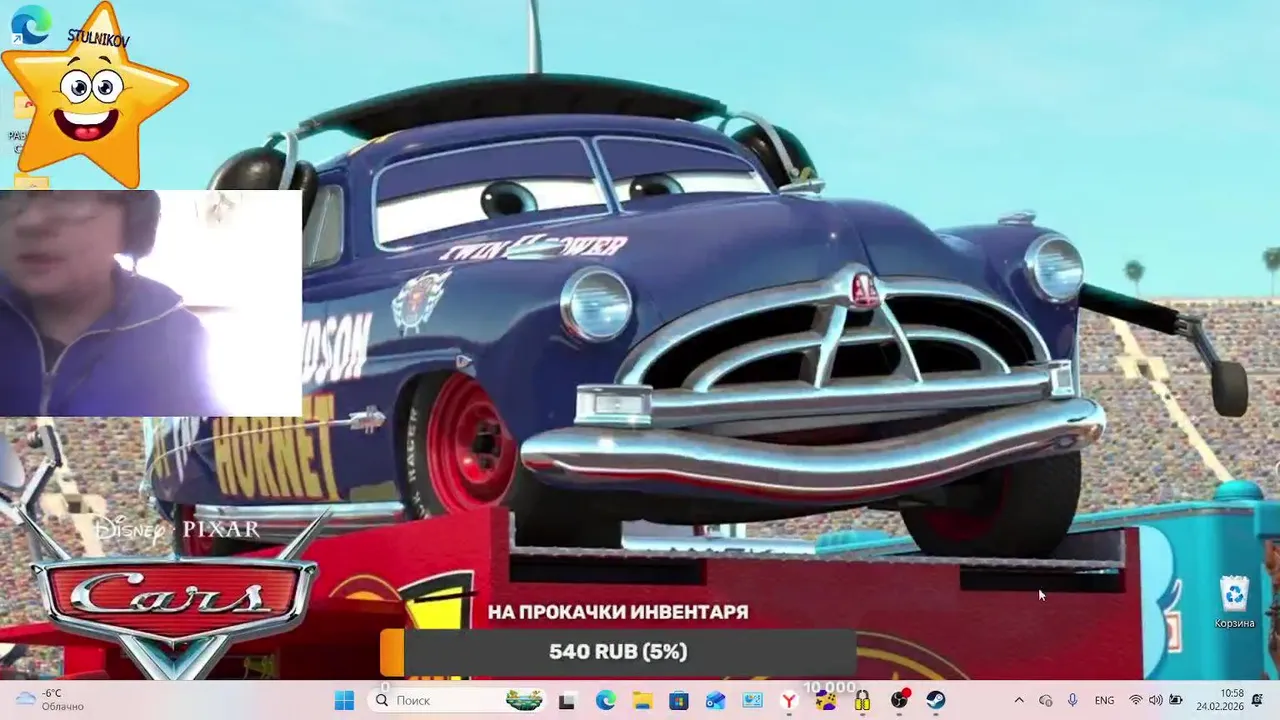Open Steam from the taskbar
The width and height of the screenshot is (1280, 720).
click(x=936, y=701)
